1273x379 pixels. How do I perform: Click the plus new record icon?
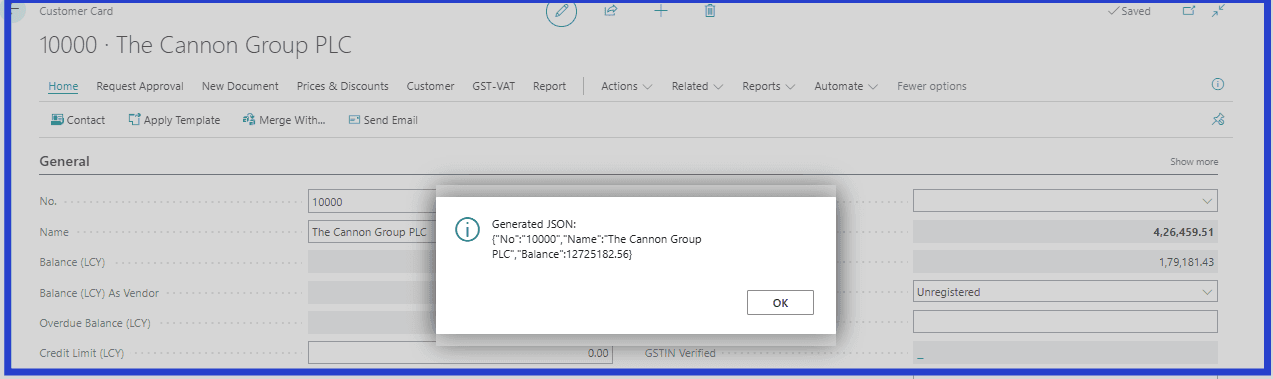[660, 11]
